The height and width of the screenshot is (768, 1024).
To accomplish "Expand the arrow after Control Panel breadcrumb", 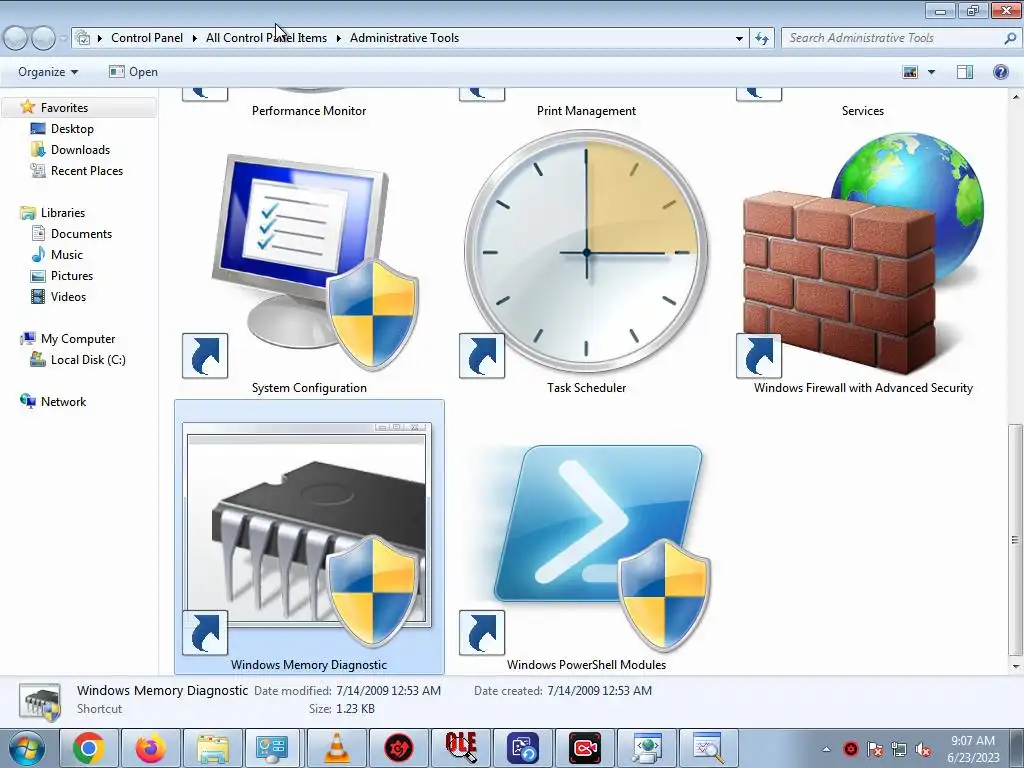I will (195, 38).
